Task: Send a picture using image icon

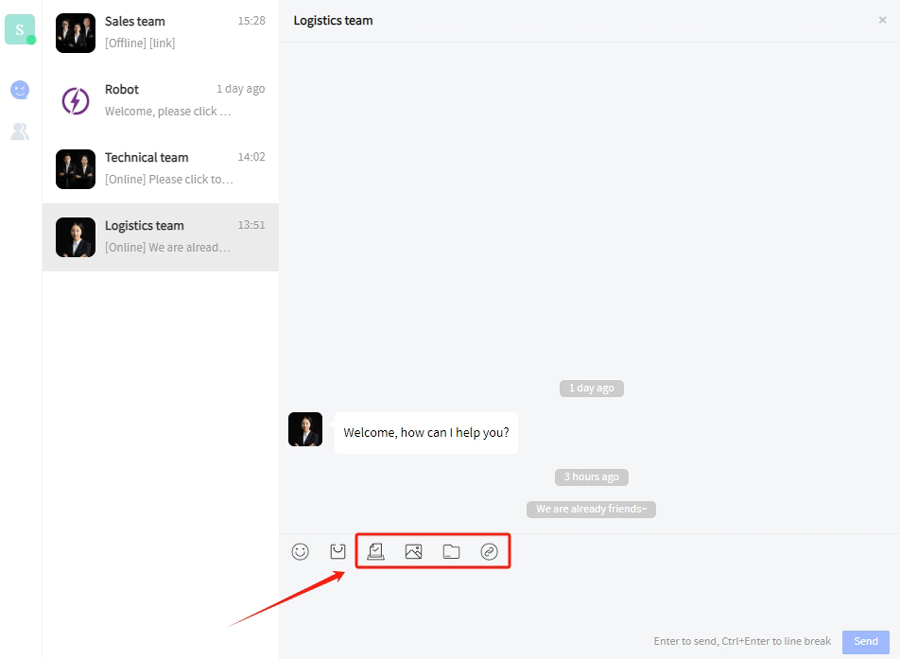Action: point(414,551)
